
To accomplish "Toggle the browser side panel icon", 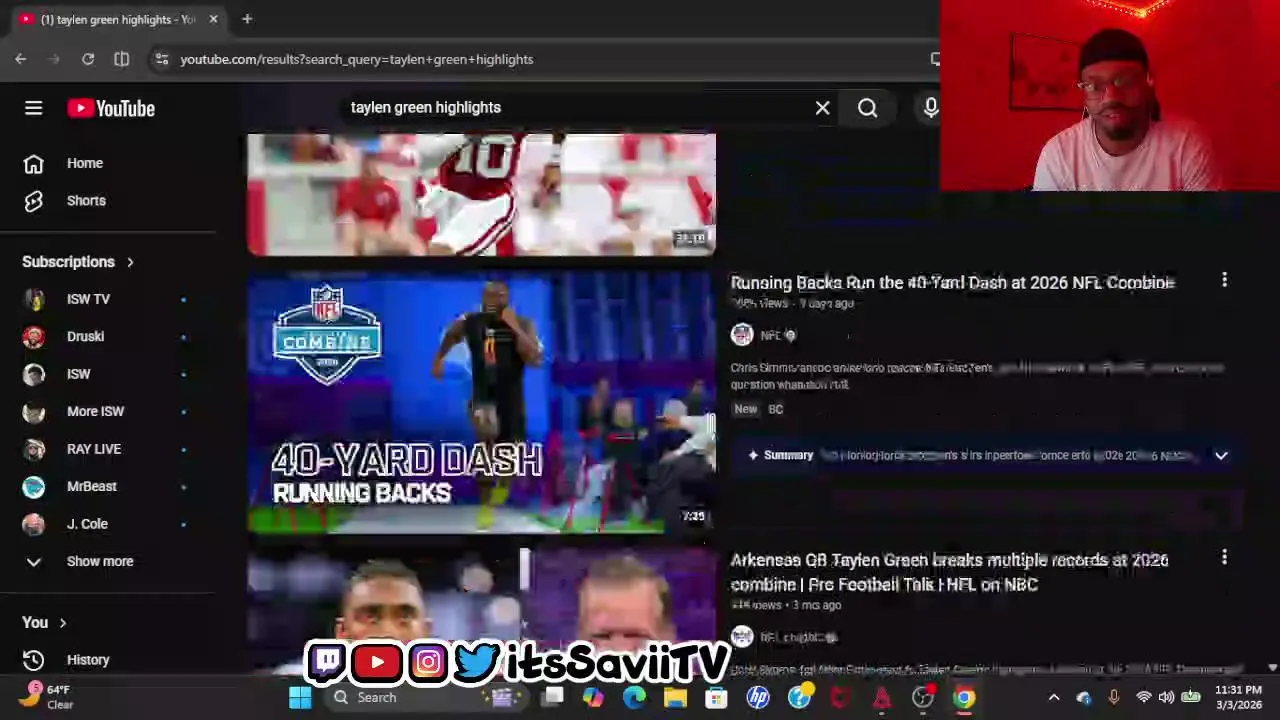I will (121, 59).
